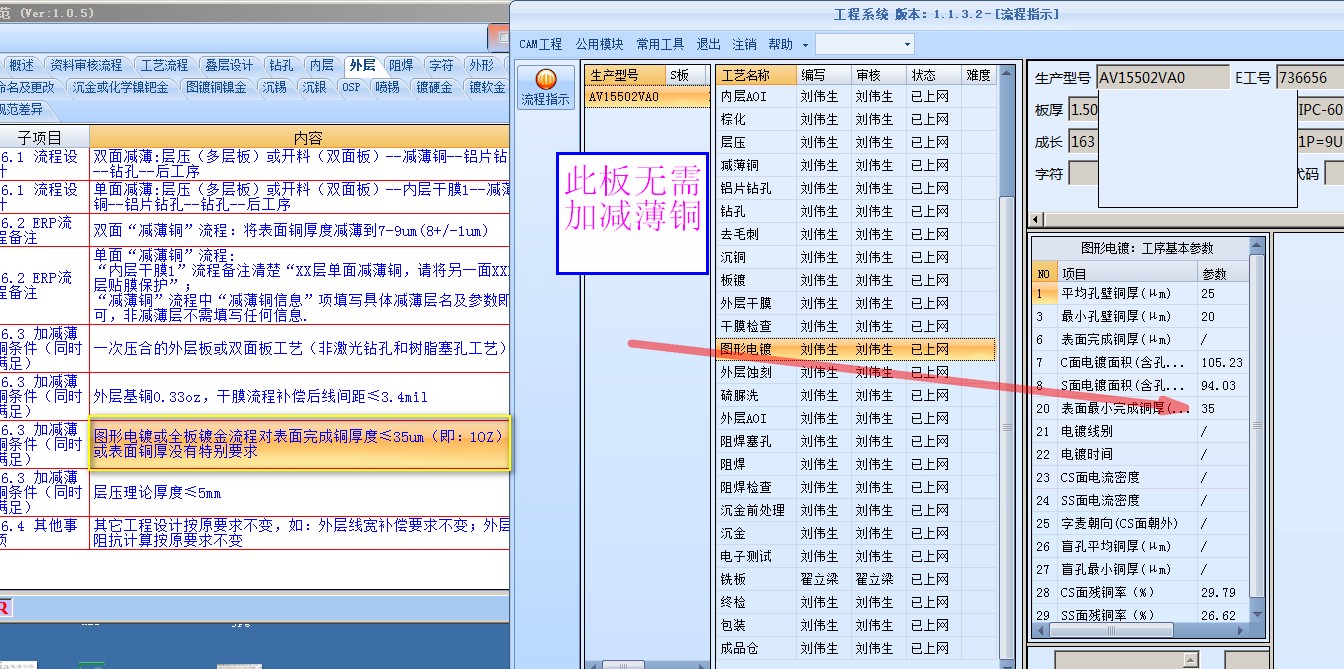Open the 图镀铜镍金 tab
Screen dimensions: 1344x669
(x=216, y=87)
